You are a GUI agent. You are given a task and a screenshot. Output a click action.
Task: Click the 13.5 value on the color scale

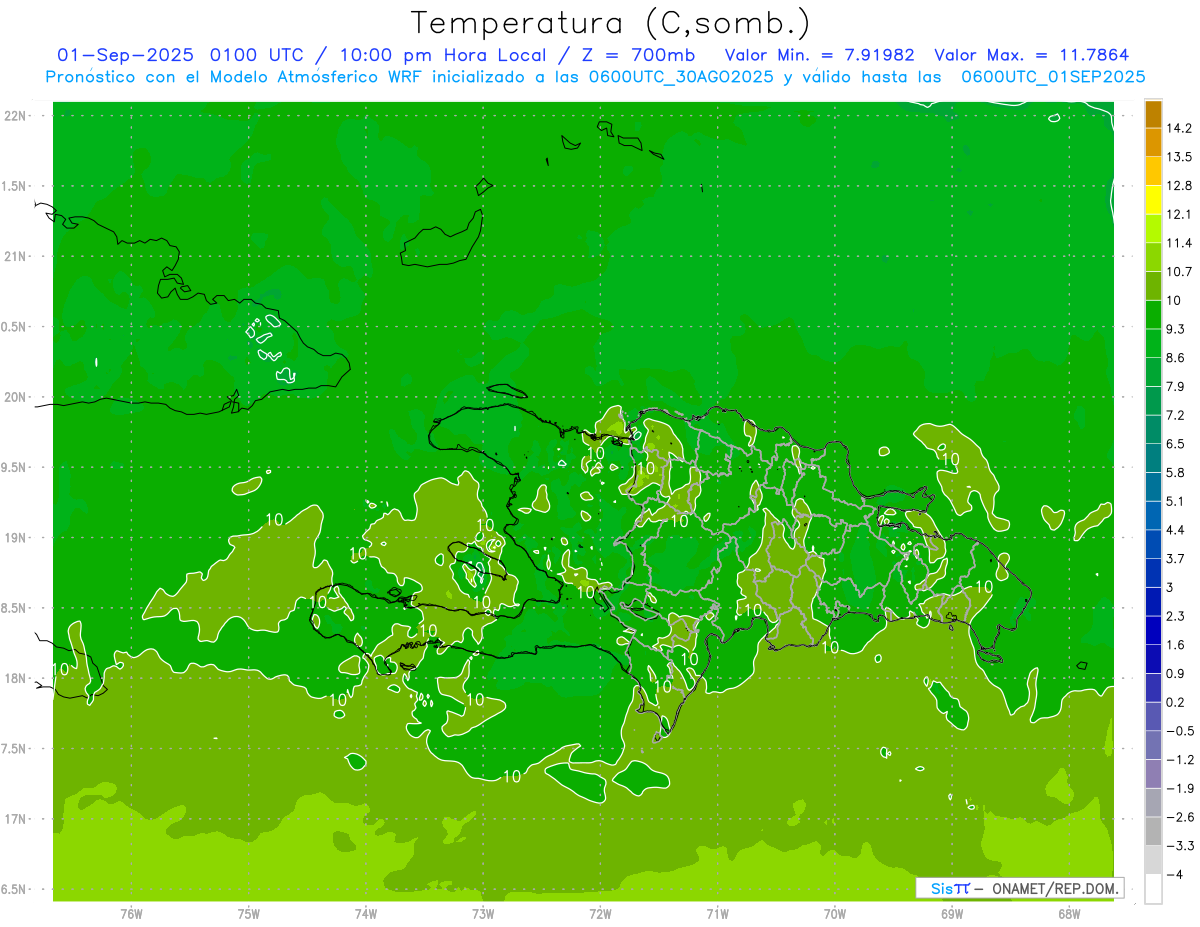pyautogui.click(x=1179, y=157)
